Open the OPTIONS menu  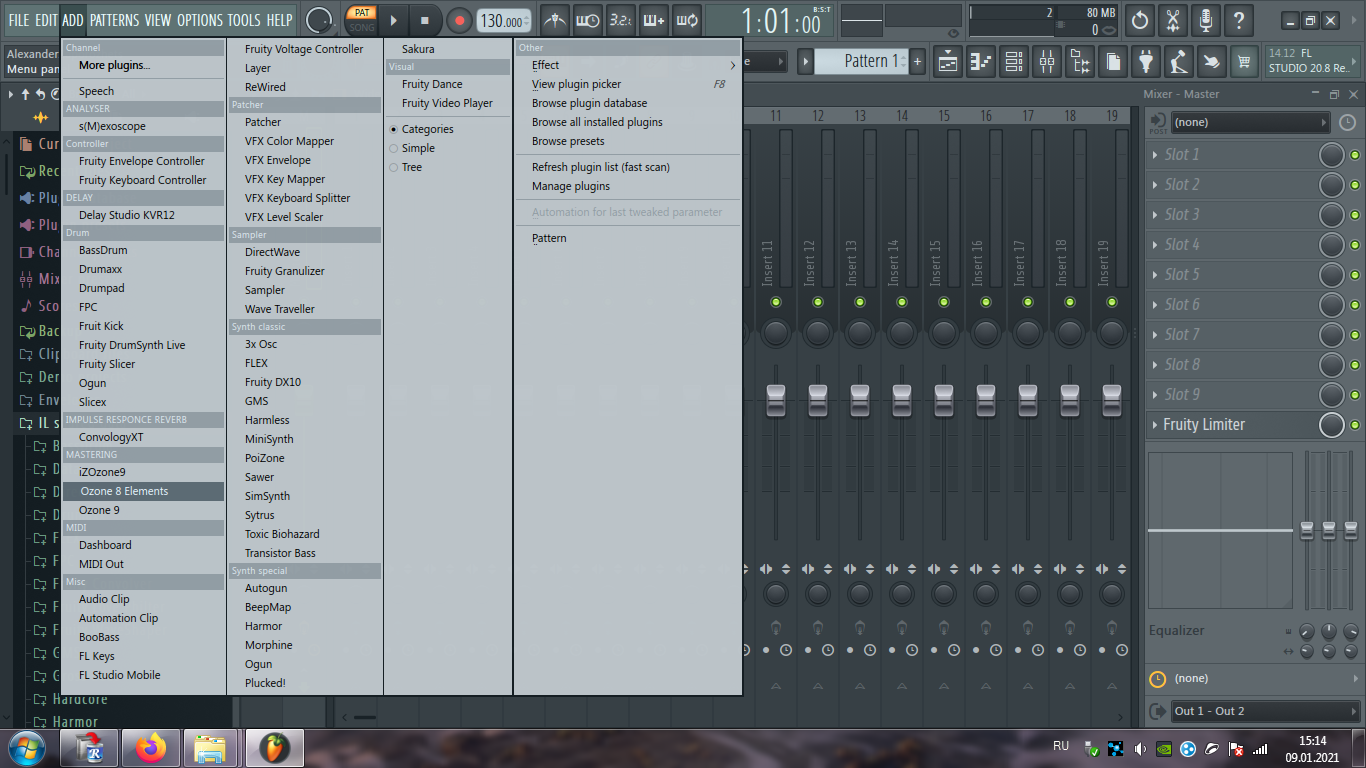[200, 20]
